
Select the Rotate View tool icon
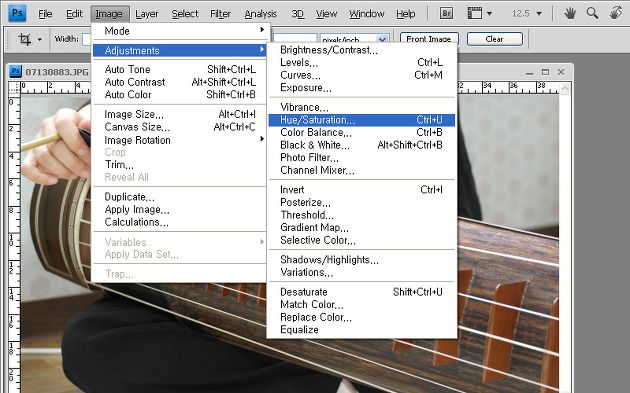(x=616, y=13)
